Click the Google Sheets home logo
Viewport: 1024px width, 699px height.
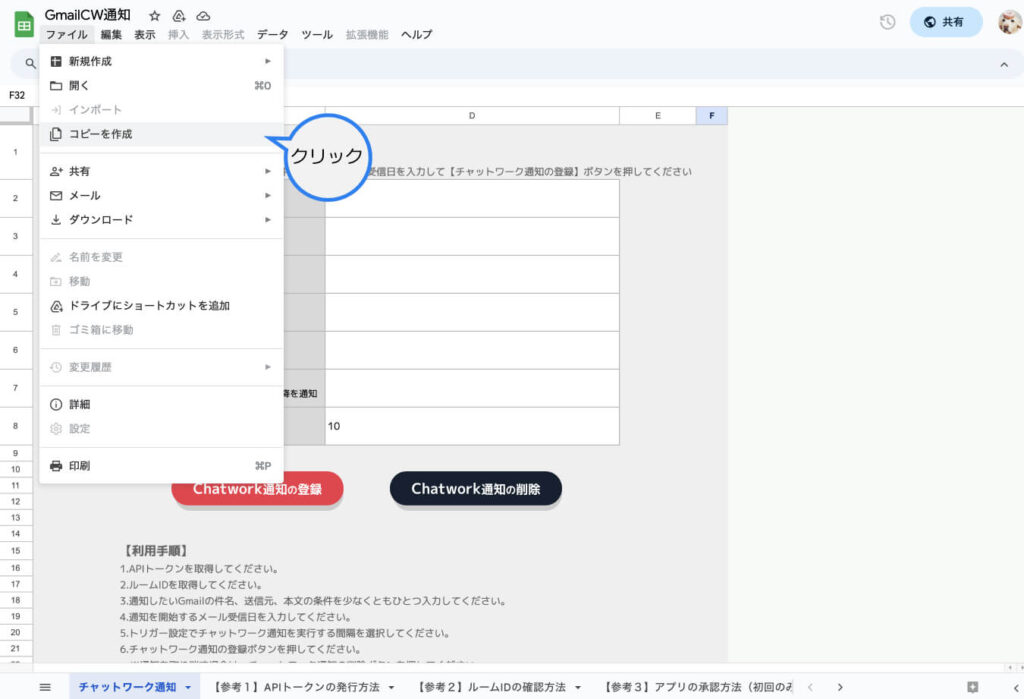(24, 25)
